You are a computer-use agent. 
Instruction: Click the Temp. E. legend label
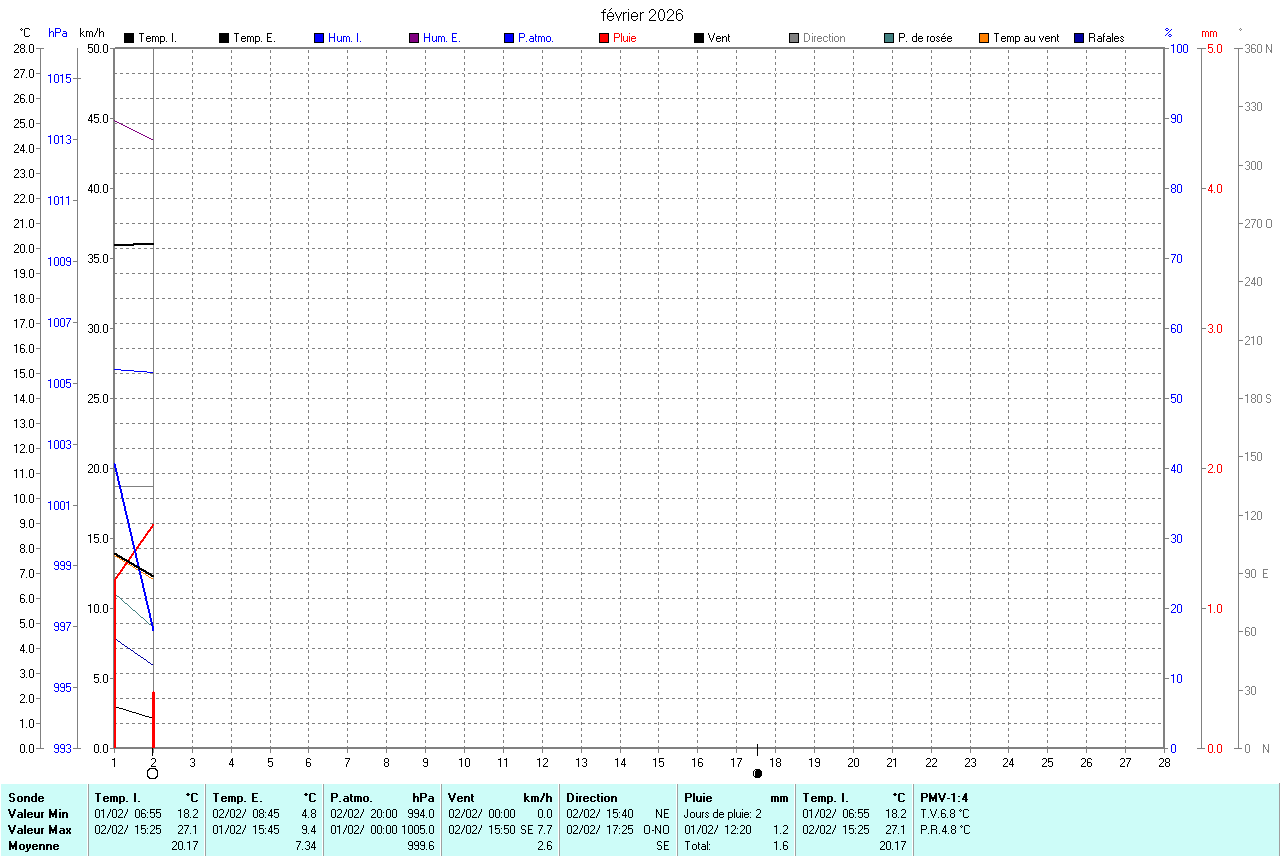pos(254,38)
